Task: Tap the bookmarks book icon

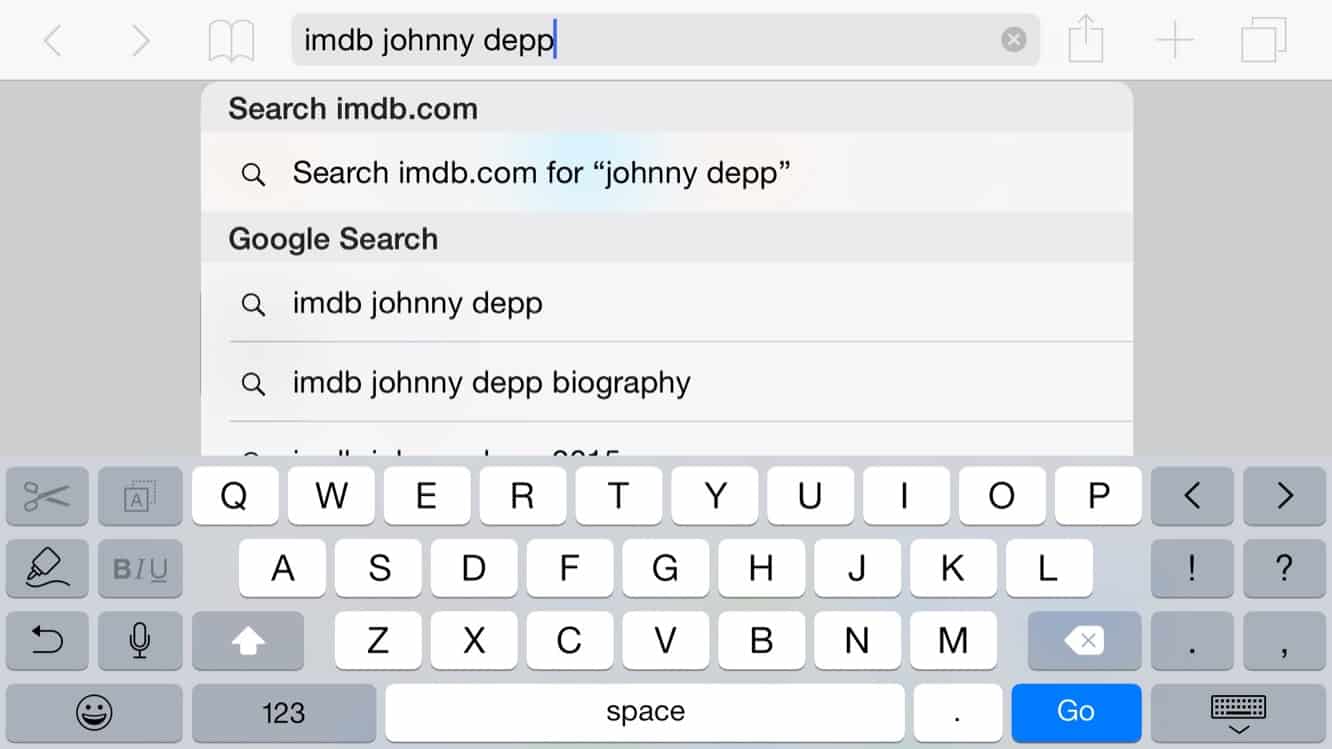Action: pyautogui.click(x=231, y=41)
